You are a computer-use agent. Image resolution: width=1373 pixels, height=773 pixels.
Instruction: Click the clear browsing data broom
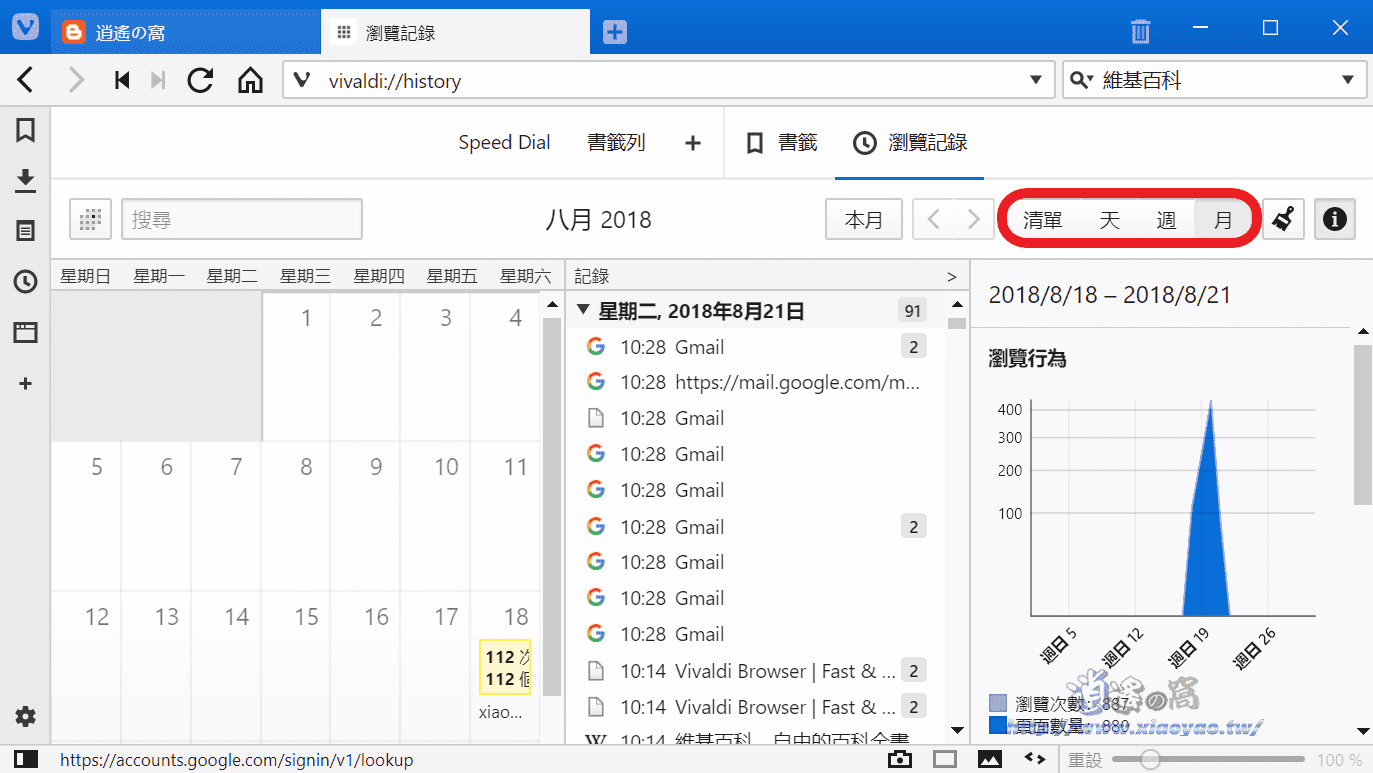point(1284,219)
